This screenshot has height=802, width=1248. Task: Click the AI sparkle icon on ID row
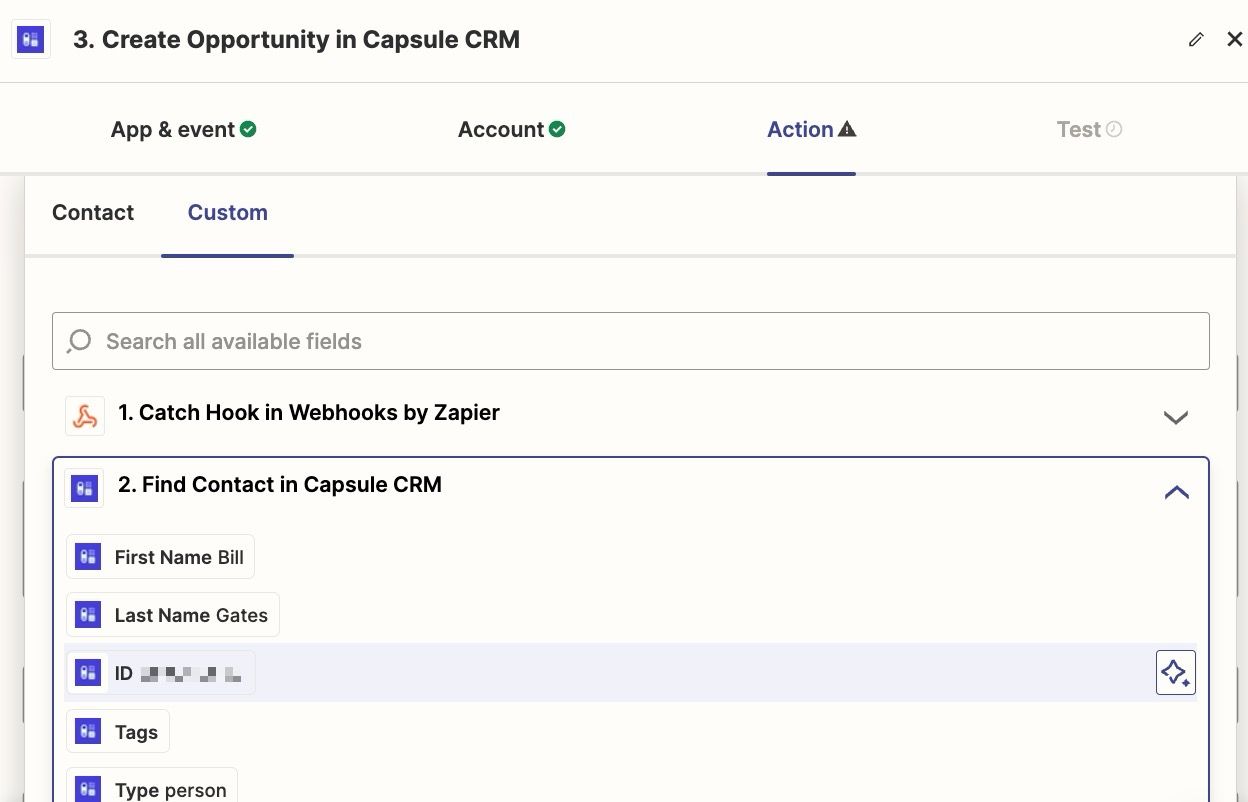coord(1176,673)
